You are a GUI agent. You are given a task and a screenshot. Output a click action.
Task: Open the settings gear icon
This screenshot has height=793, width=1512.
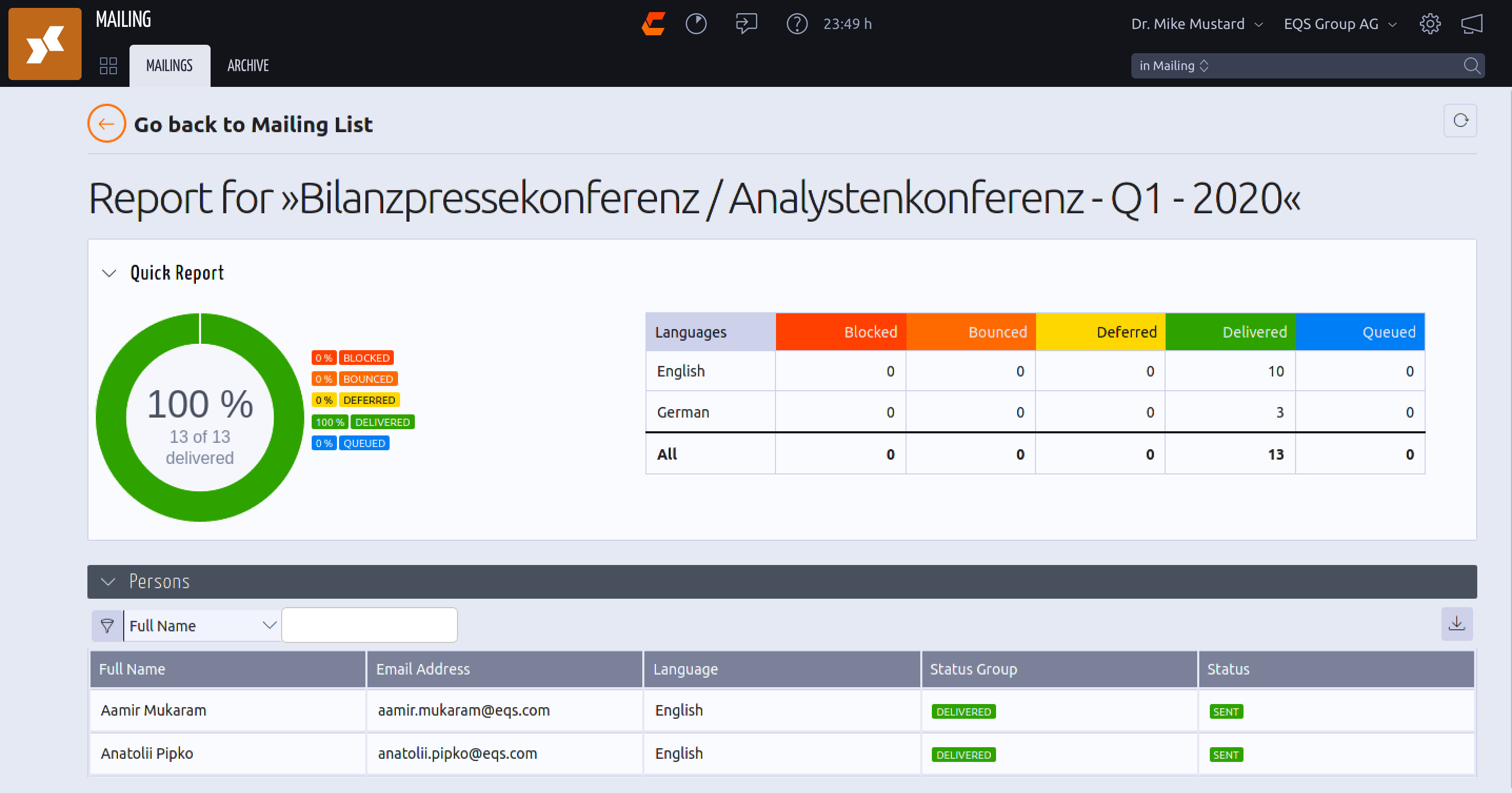(x=1430, y=24)
